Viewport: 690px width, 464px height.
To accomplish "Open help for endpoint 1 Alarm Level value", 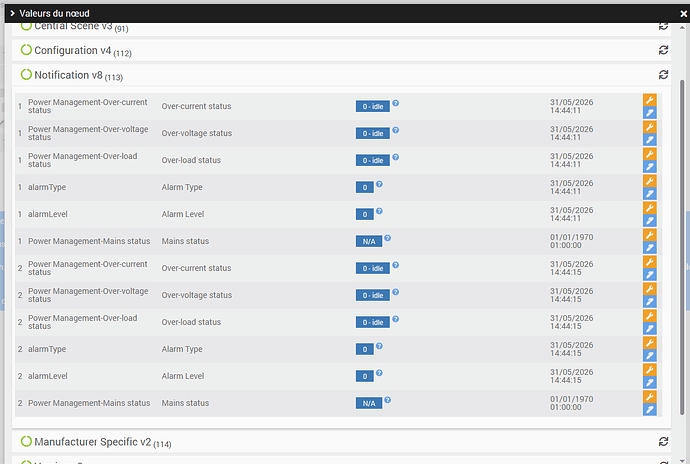I will (x=379, y=211).
